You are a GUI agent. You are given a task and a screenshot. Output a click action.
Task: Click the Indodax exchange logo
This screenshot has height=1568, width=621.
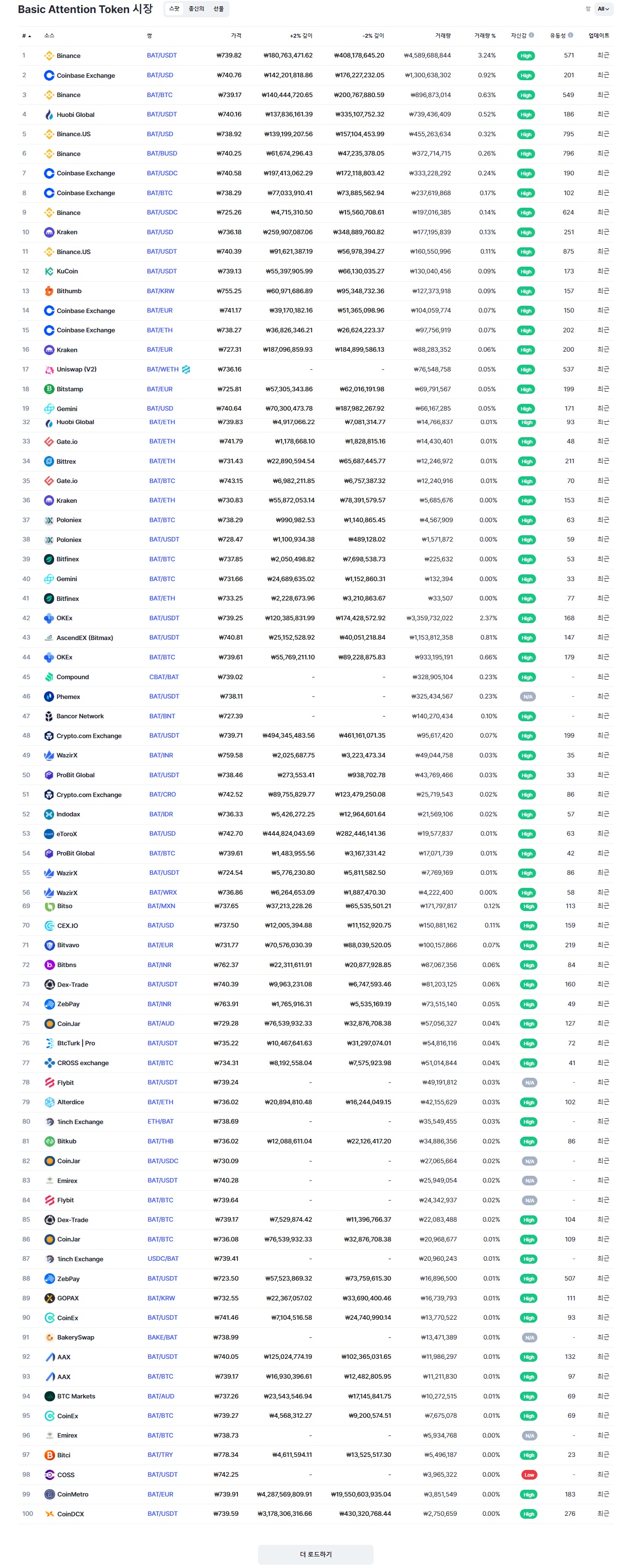pyautogui.click(x=49, y=814)
